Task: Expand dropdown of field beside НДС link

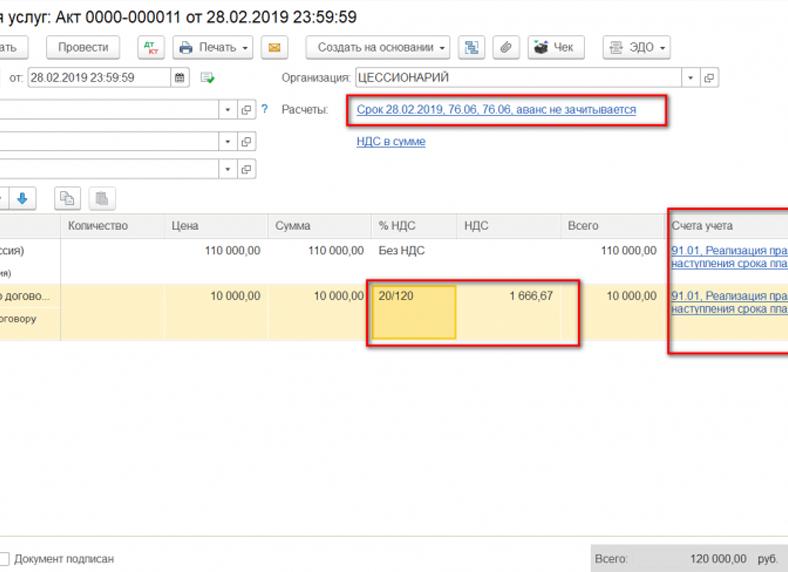Action: pos(228,142)
